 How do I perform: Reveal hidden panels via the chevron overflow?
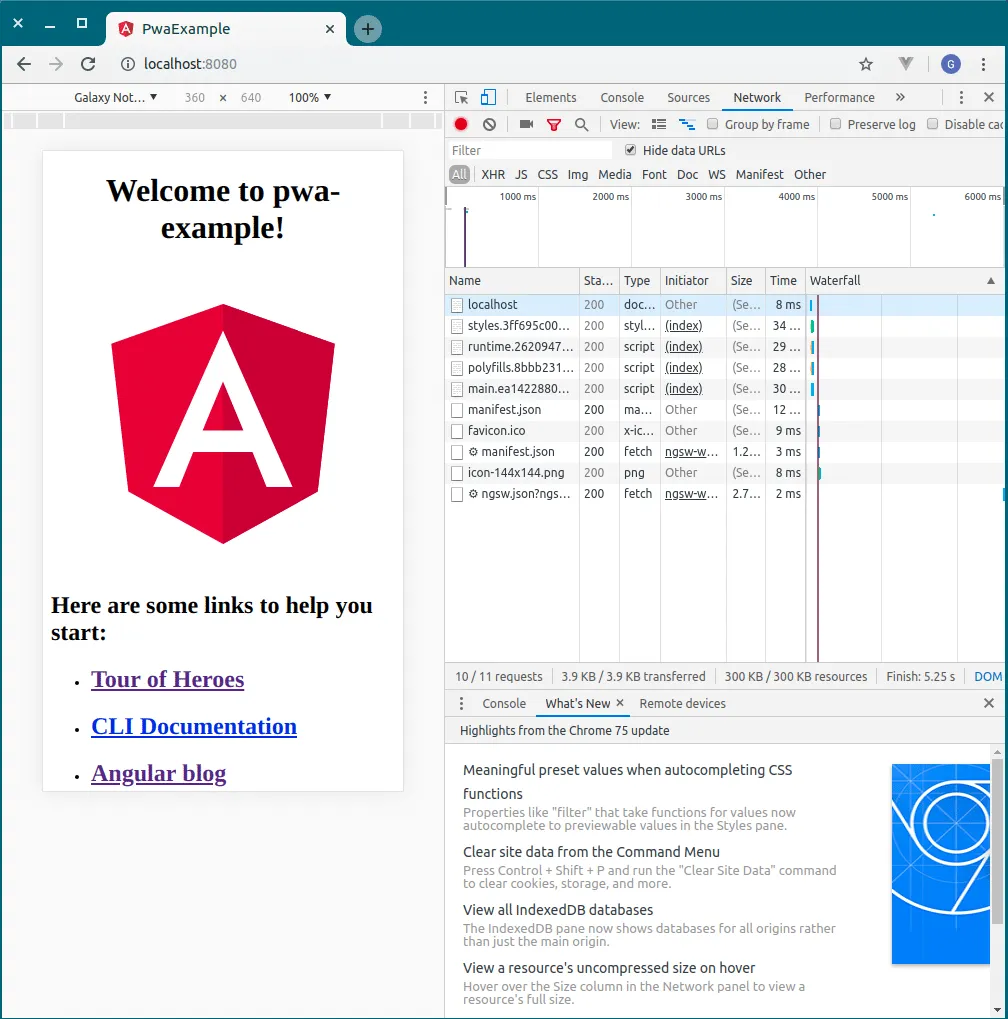(901, 97)
